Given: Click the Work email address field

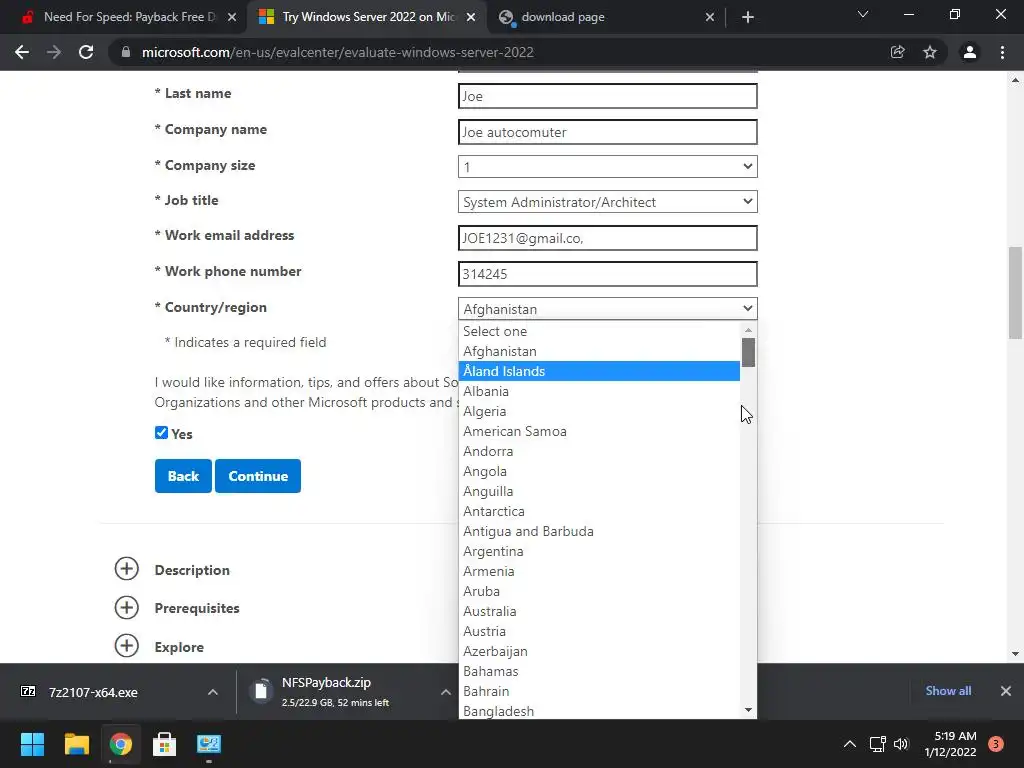Looking at the screenshot, I should pyautogui.click(x=607, y=238).
